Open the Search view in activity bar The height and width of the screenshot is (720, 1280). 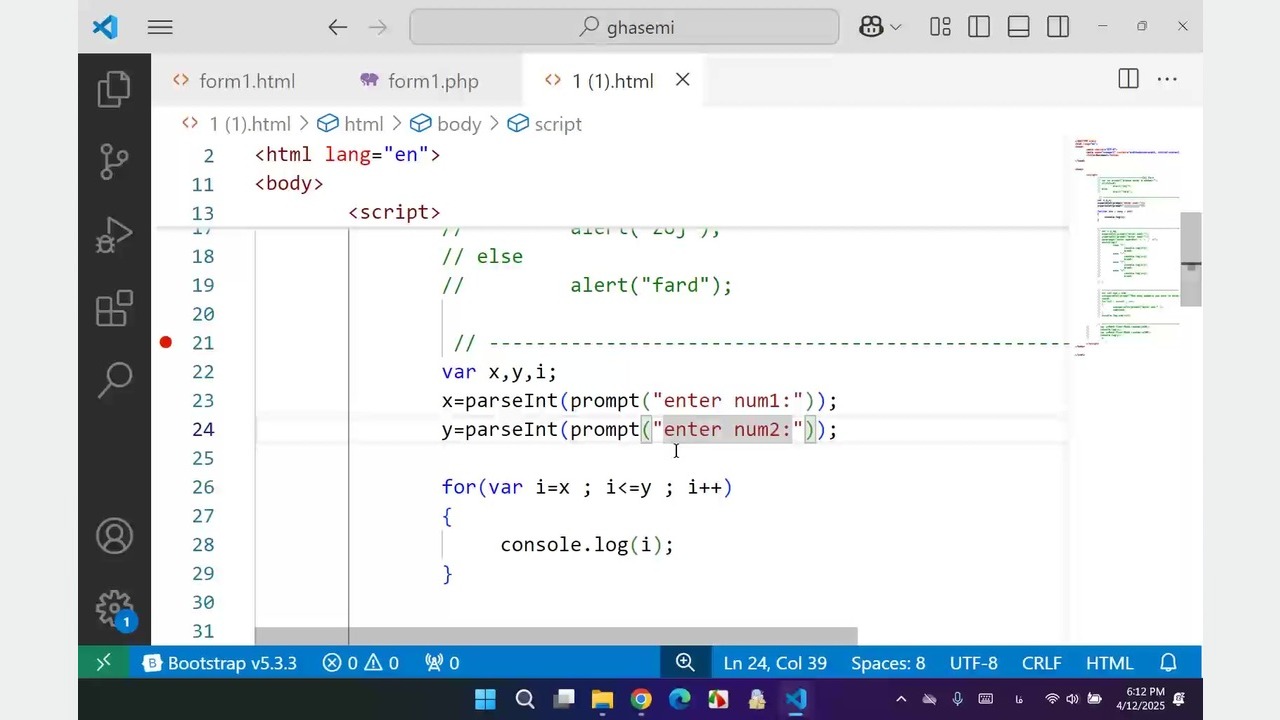114,380
